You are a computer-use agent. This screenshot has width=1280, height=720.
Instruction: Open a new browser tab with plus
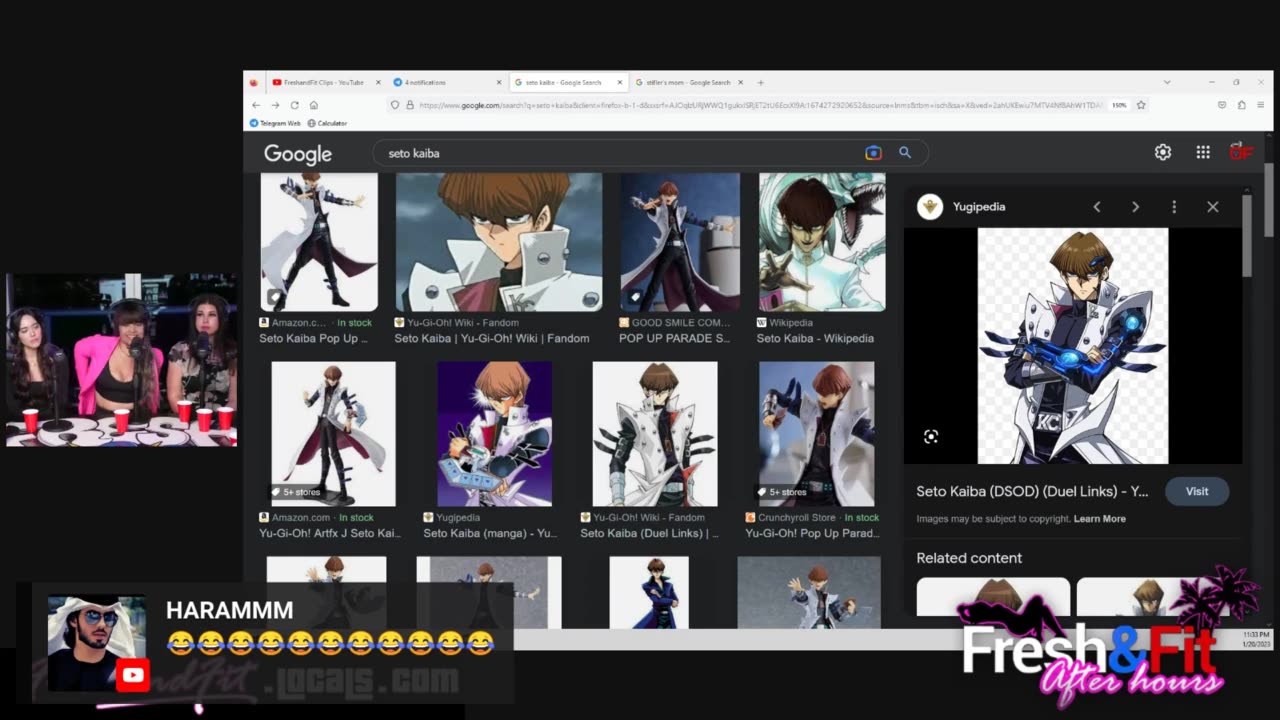click(x=760, y=82)
